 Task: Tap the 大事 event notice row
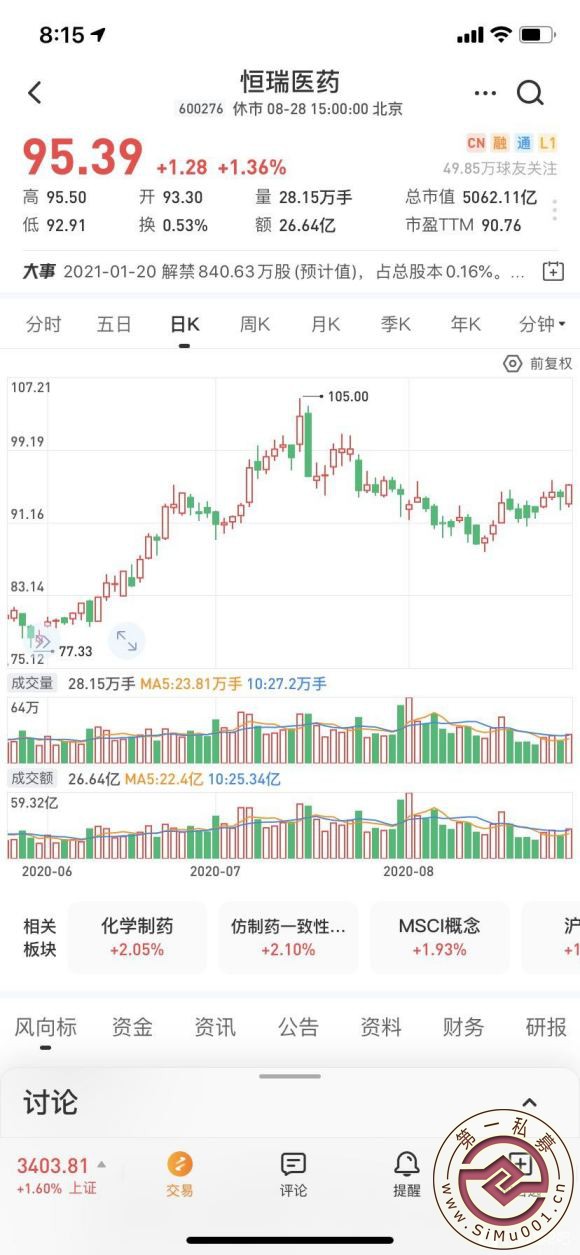coord(290,271)
